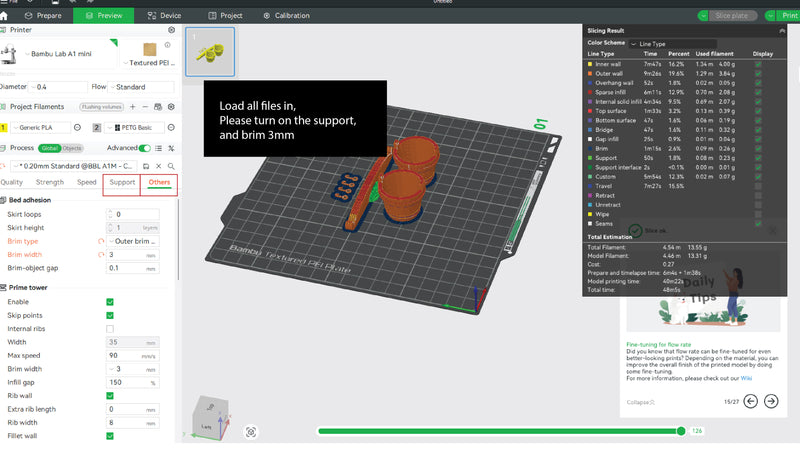Click the home icon in top bar
The image size is (800, 453).
[x=4, y=16]
